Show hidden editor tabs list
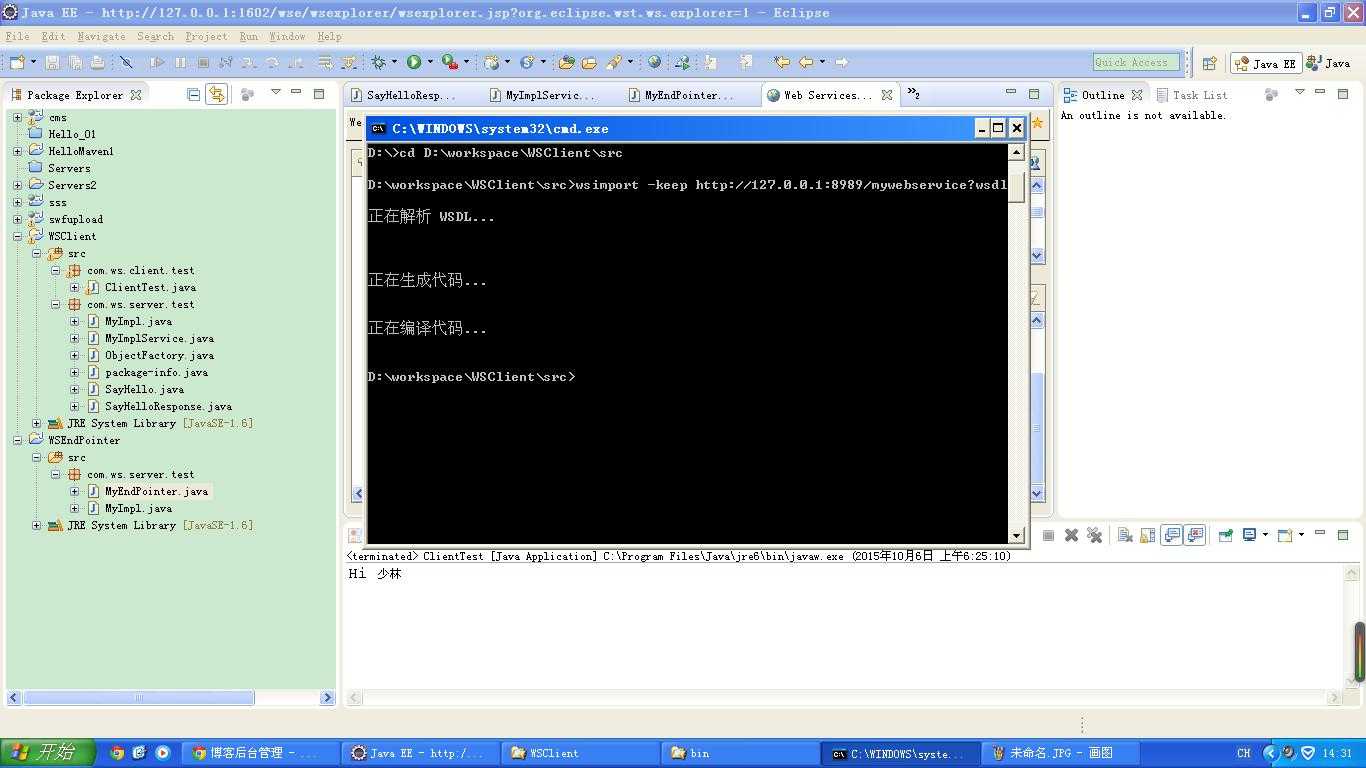The image size is (1366, 768). click(x=913, y=94)
